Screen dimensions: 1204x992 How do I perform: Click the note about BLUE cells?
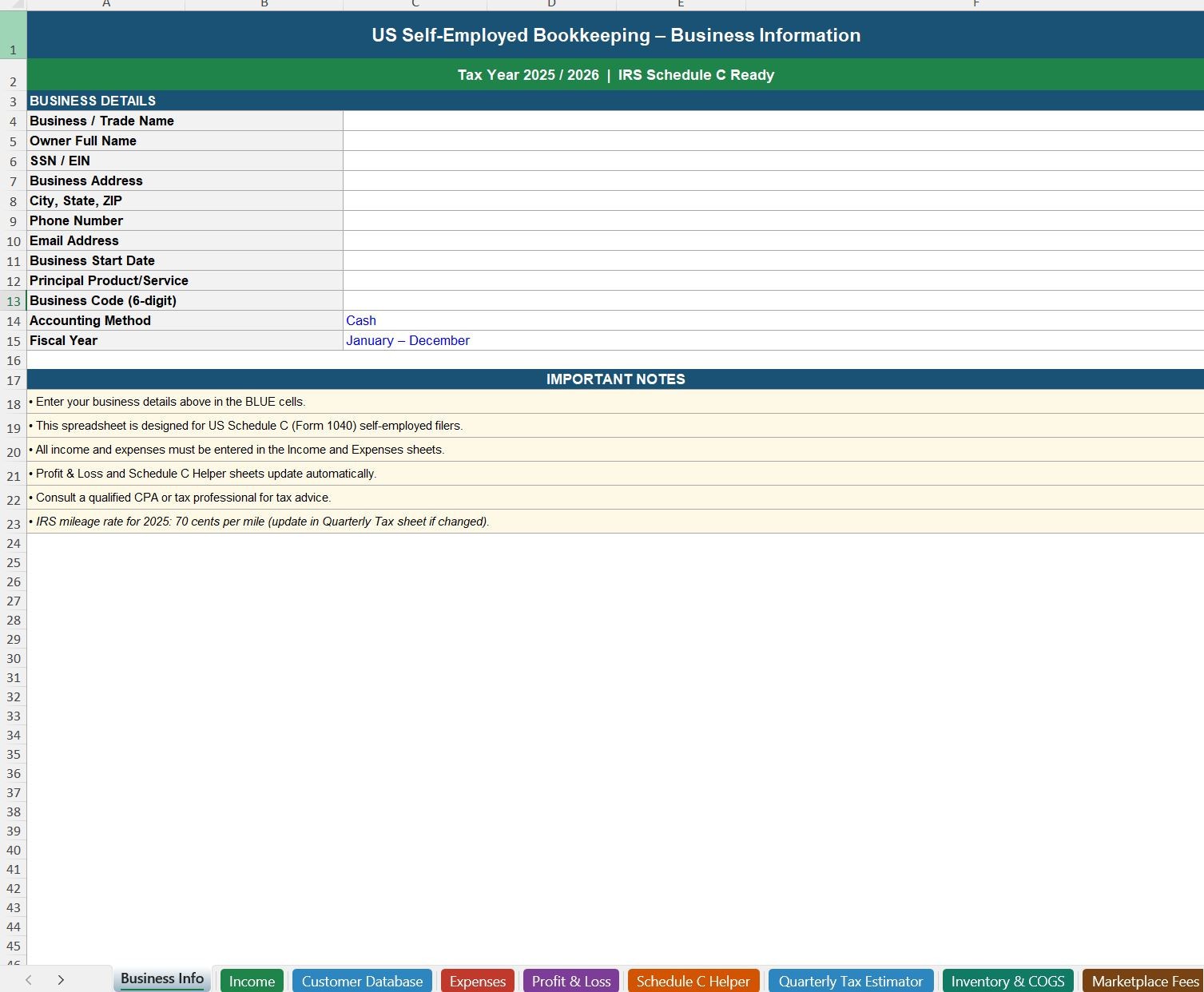tap(615, 402)
